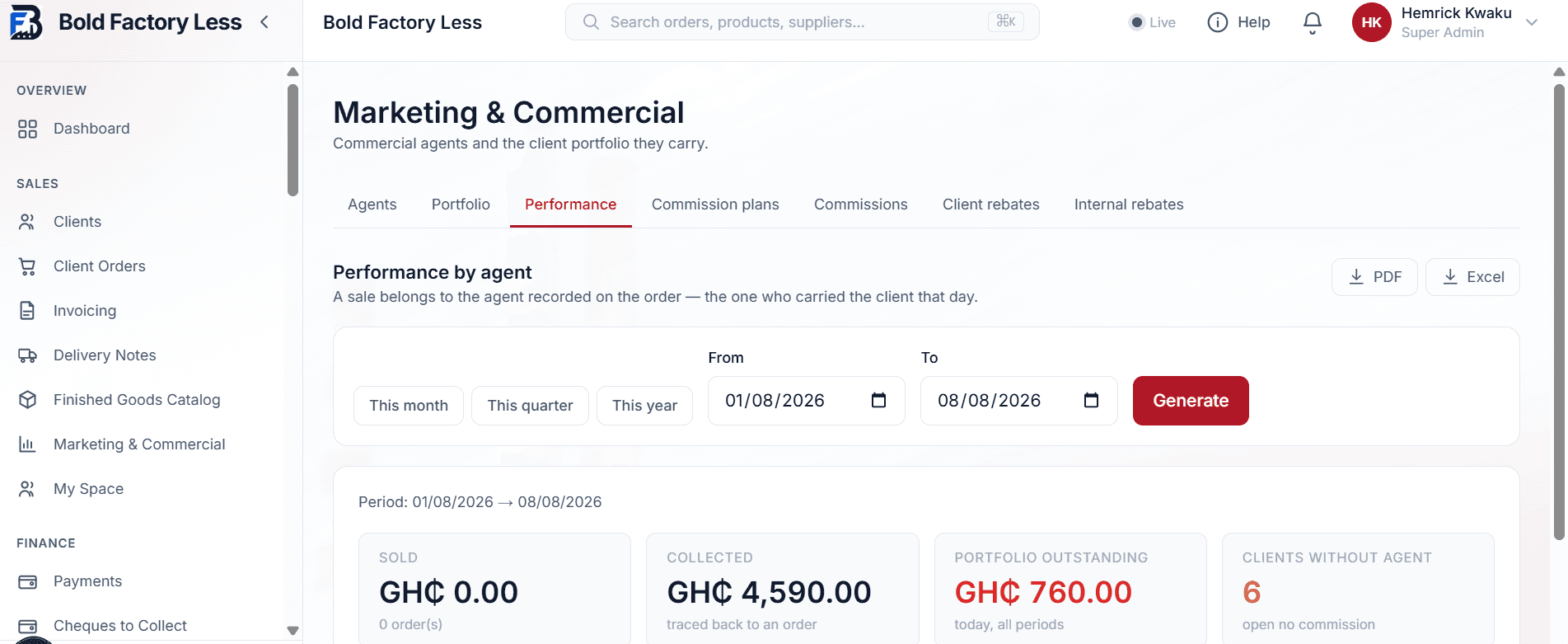Viewport: 1568px width, 644px height.
Task: Open Invoicing in the sidebar
Action: pyautogui.click(x=85, y=311)
